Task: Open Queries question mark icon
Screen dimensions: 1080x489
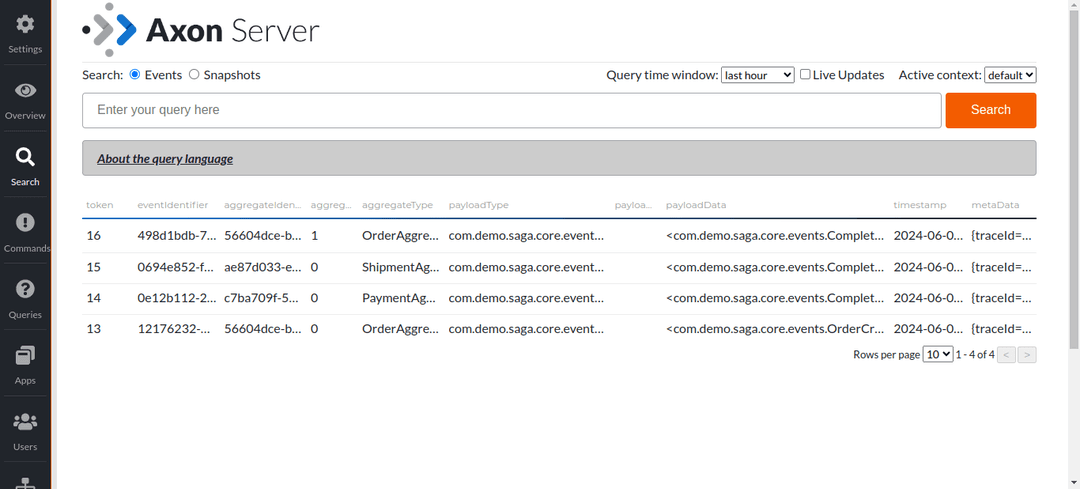Action: click(25, 289)
